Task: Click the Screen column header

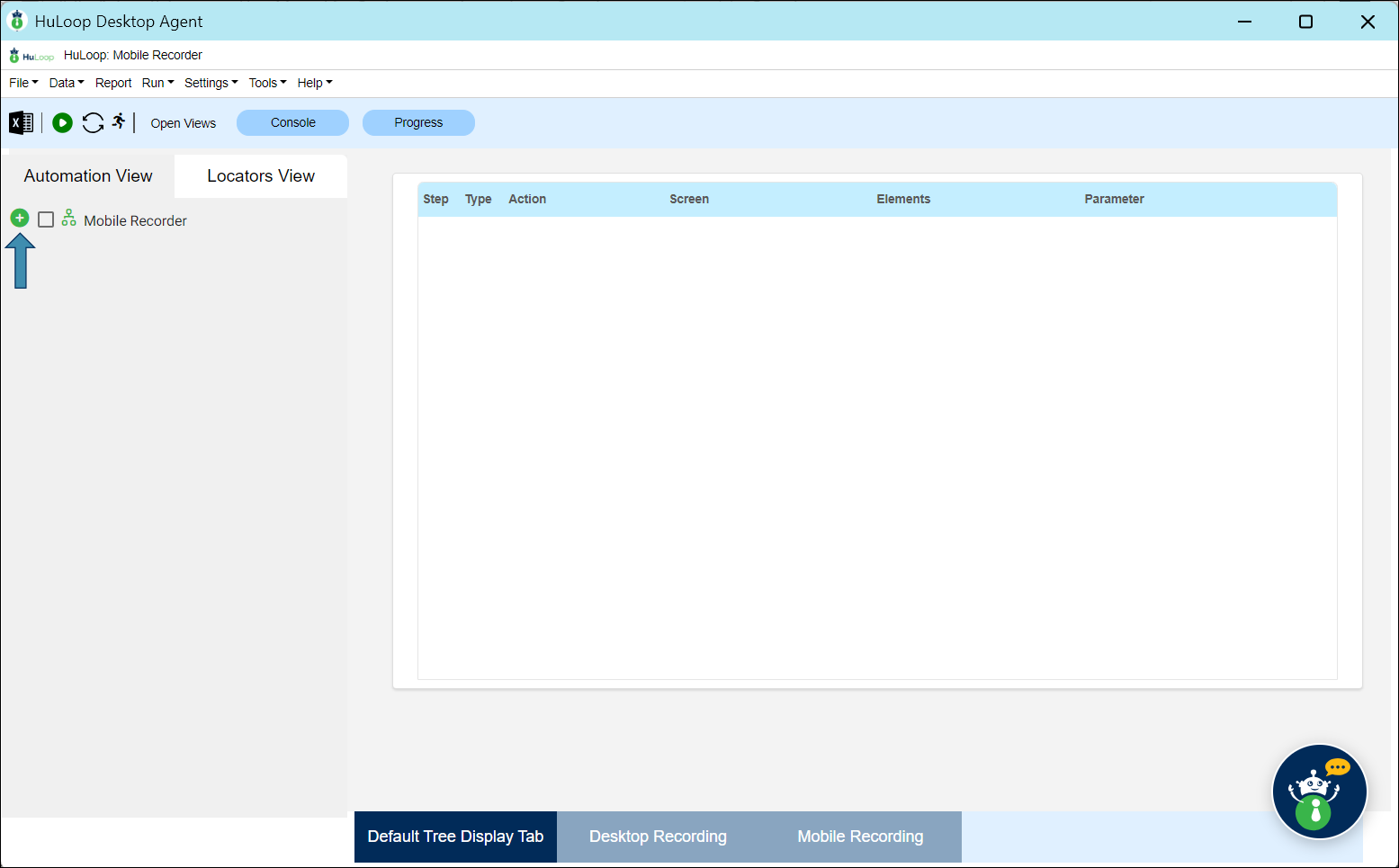Action: click(x=689, y=199)
